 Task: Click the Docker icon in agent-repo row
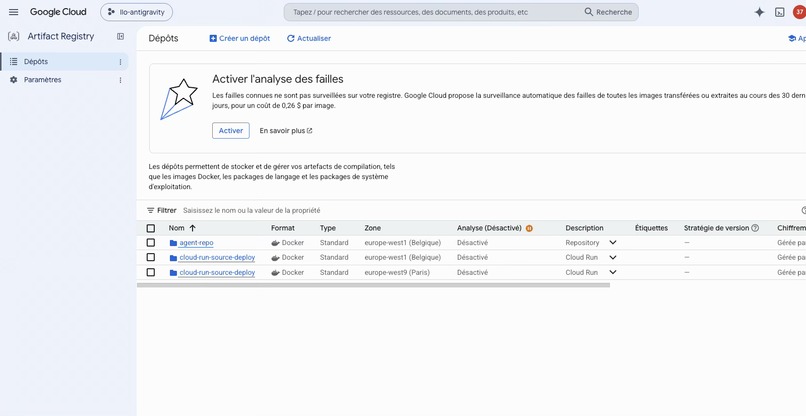(276, 243)
